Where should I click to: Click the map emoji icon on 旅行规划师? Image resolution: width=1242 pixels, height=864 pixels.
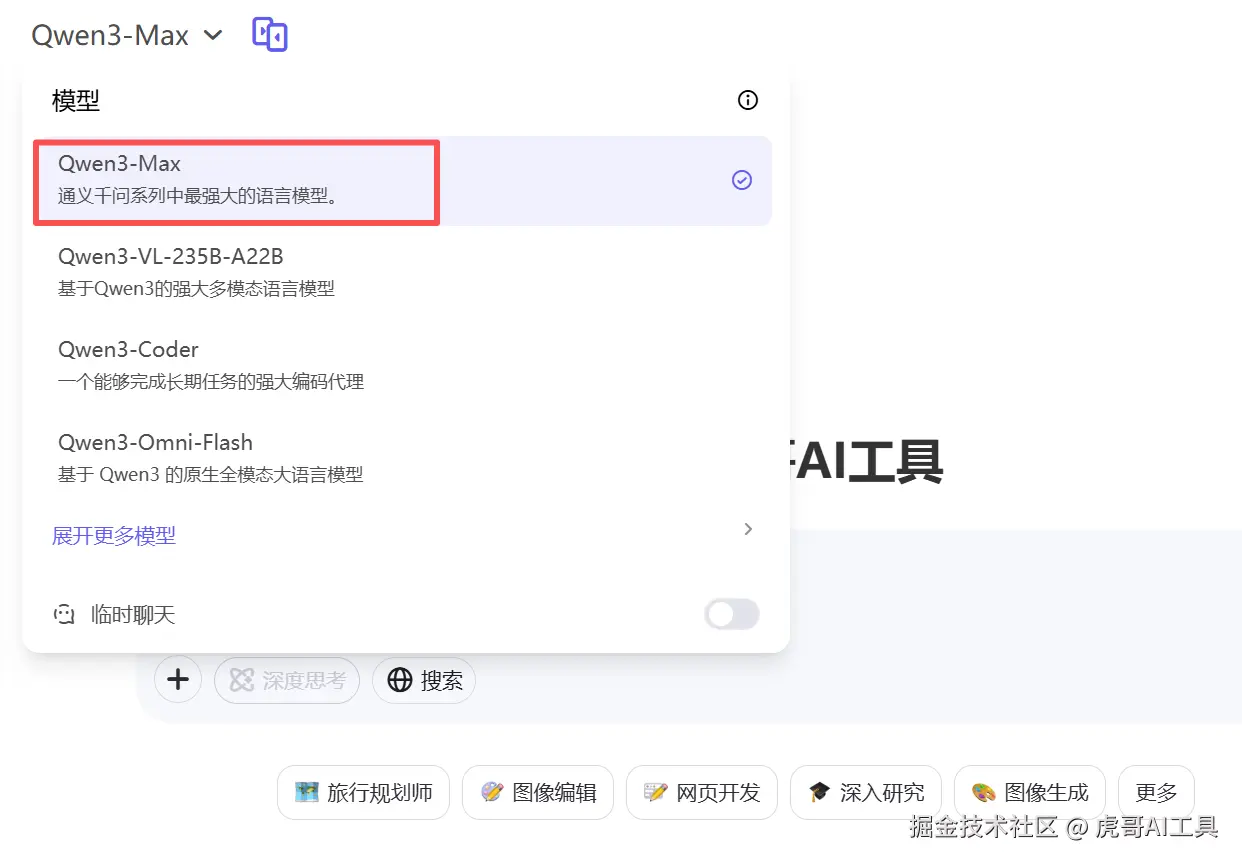307,792
